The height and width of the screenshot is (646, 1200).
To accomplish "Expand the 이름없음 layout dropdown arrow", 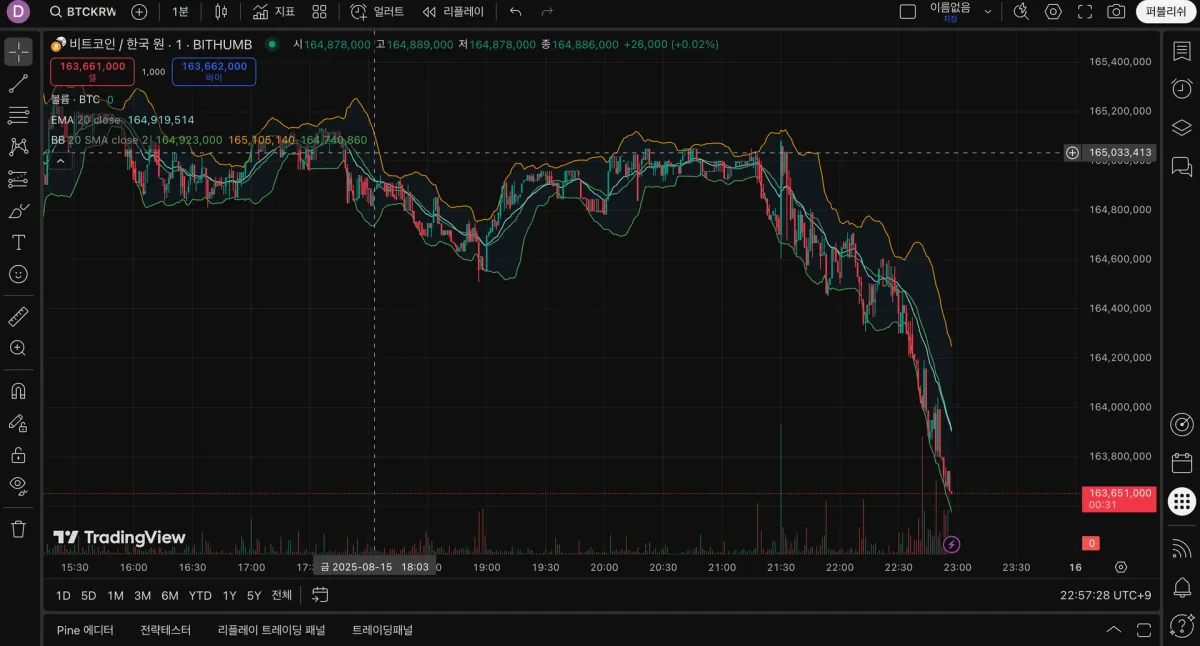I will [988, 12].
